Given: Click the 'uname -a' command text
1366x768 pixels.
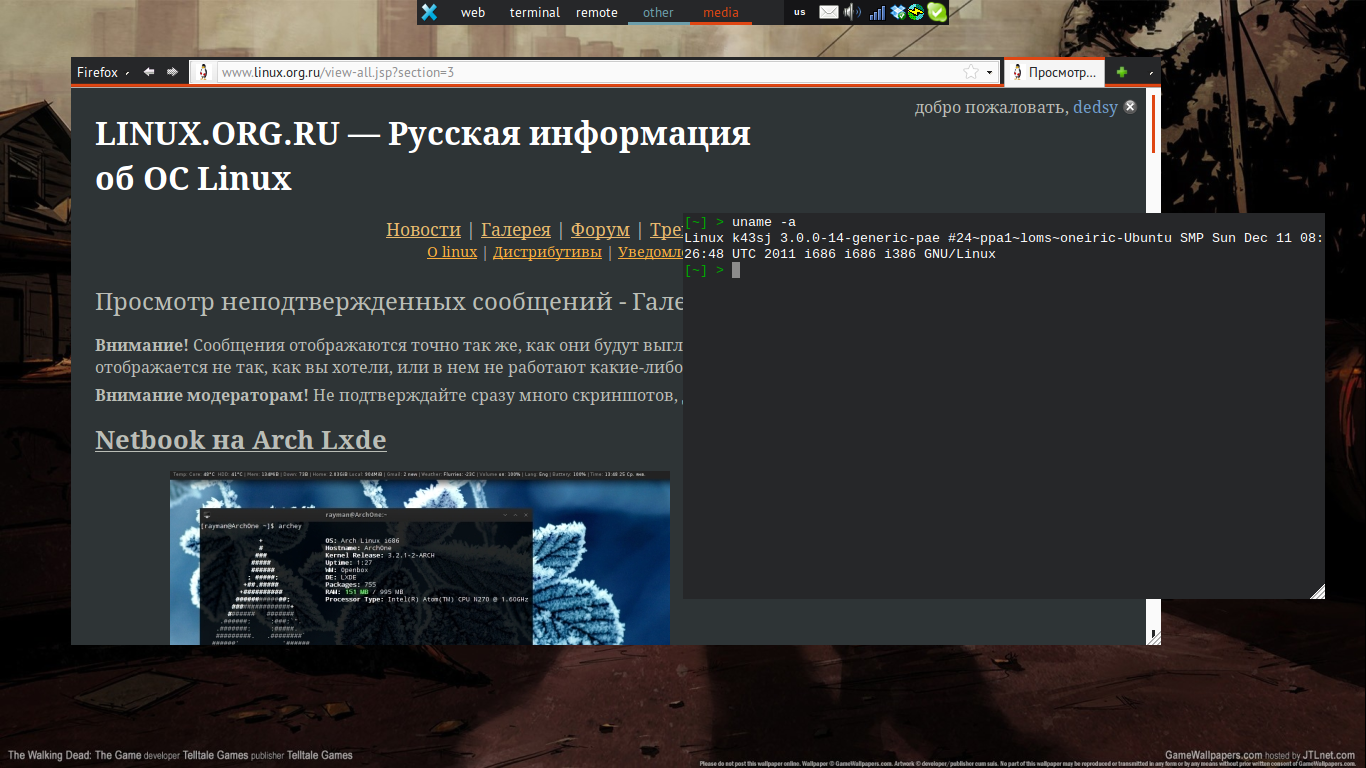Looking at the screenshot, I should (764, 222).
